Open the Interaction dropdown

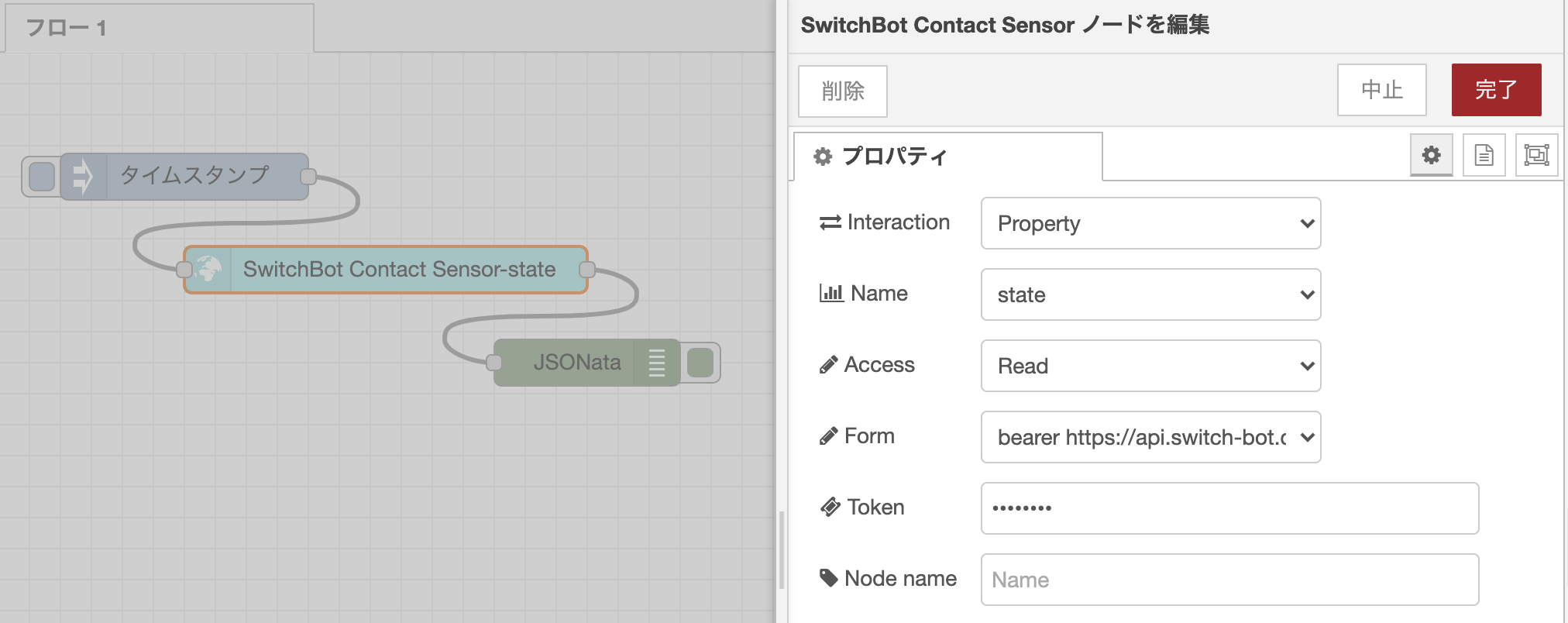point(1150,223)
